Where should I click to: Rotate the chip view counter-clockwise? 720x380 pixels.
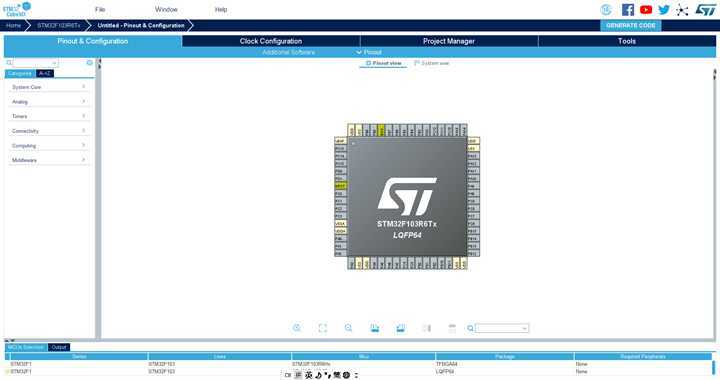click(400, 328)
